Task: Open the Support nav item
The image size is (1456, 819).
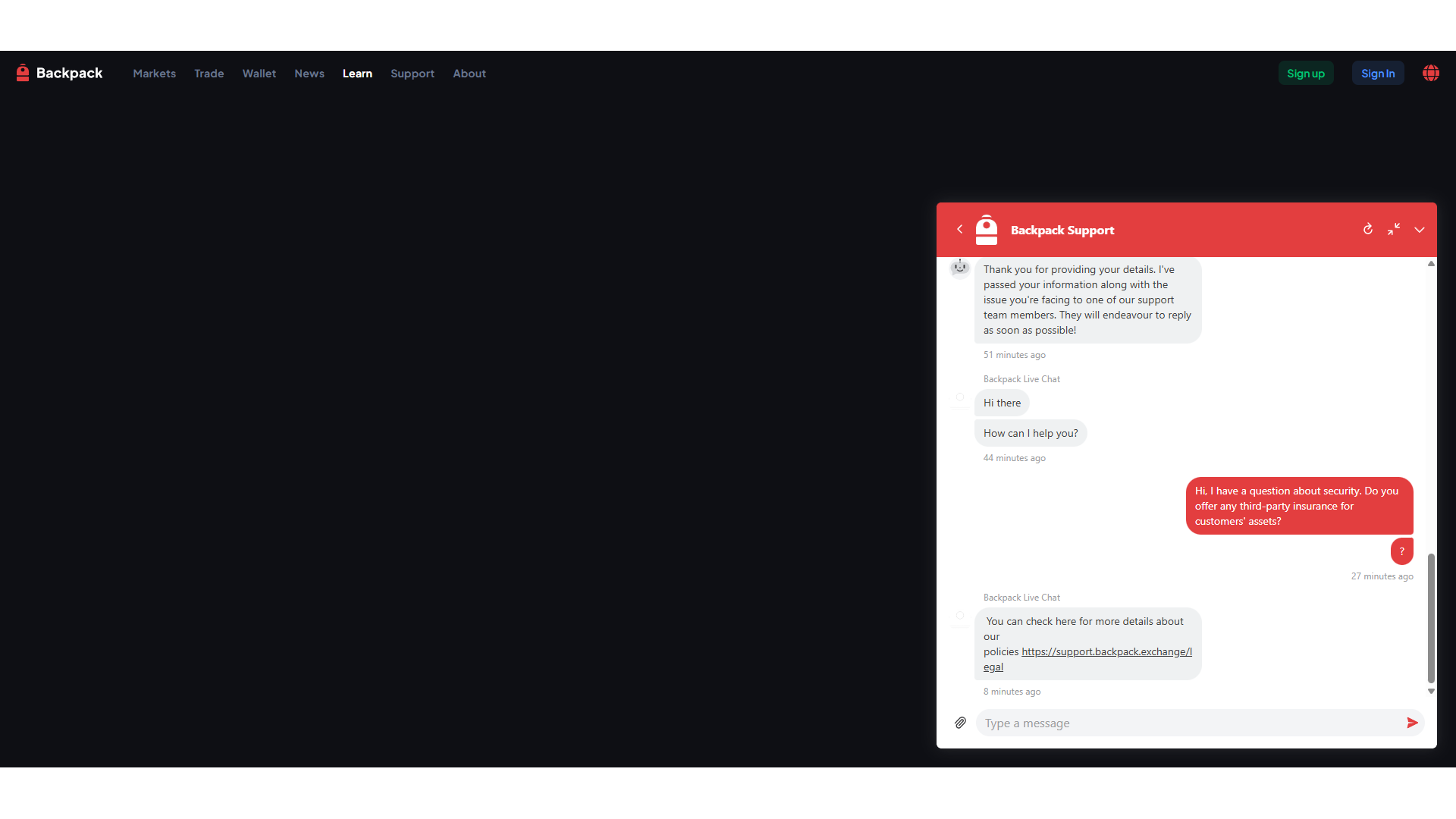Action: coord(413,74)
